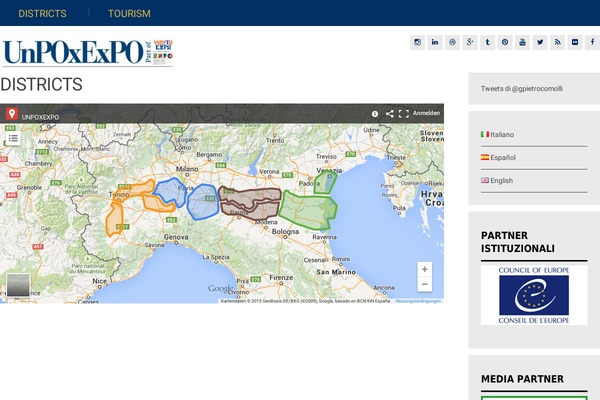Select the blue district near Pavia
This screenshot has width=600, height=400.
171,191
